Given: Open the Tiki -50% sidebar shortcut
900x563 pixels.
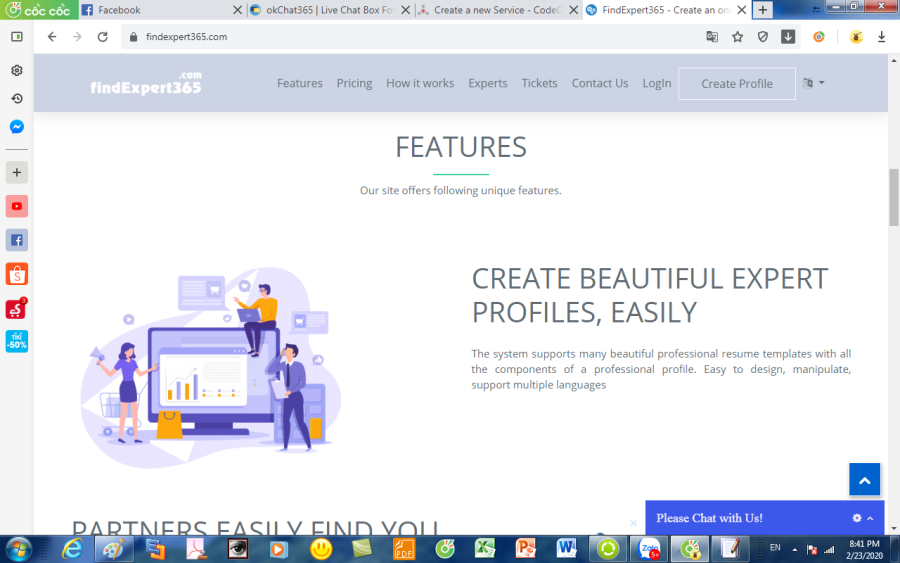Looking at the screenshot, I should point(17,341).
